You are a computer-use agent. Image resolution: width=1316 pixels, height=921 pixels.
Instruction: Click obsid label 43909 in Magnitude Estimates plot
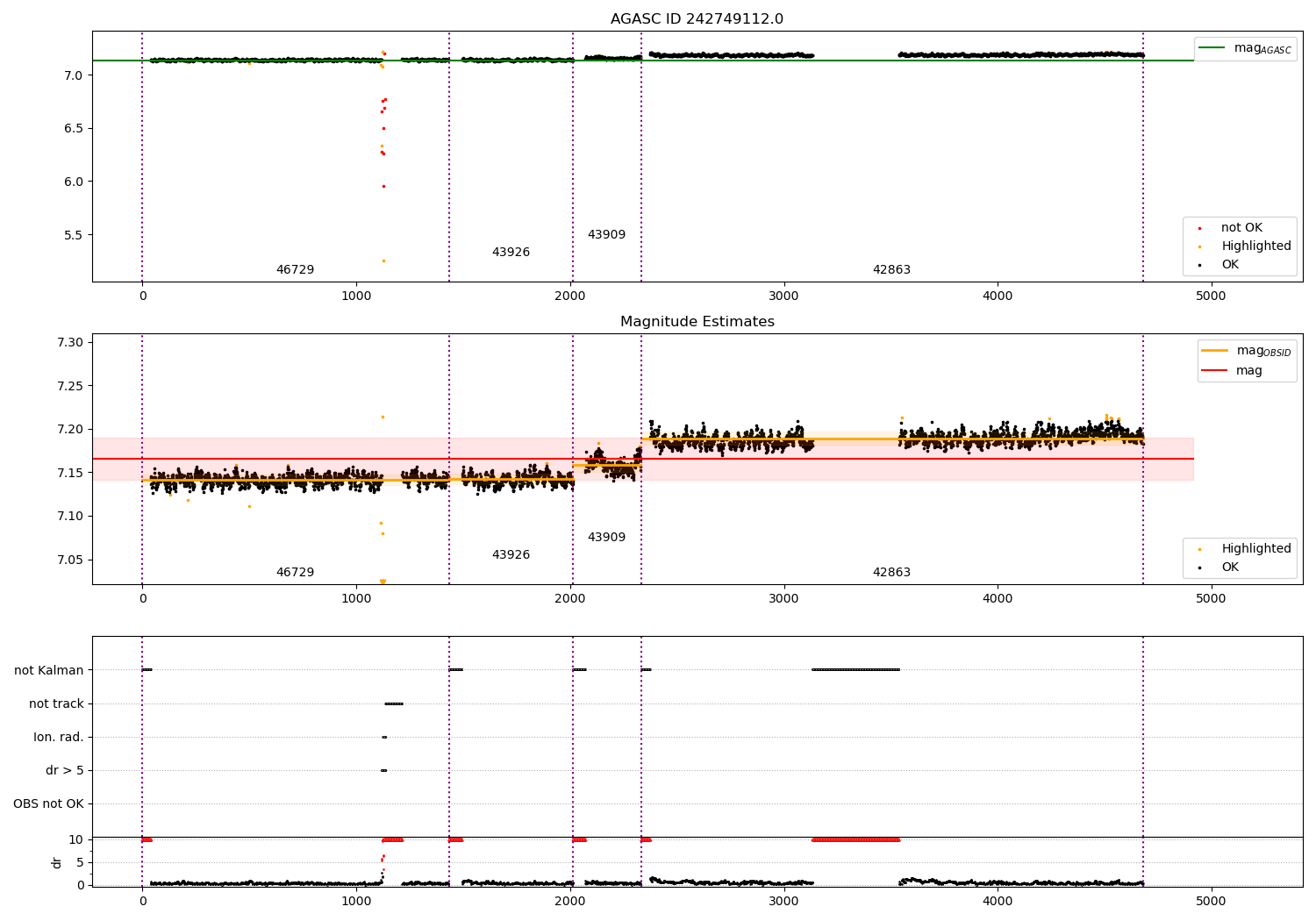[606, 538]
